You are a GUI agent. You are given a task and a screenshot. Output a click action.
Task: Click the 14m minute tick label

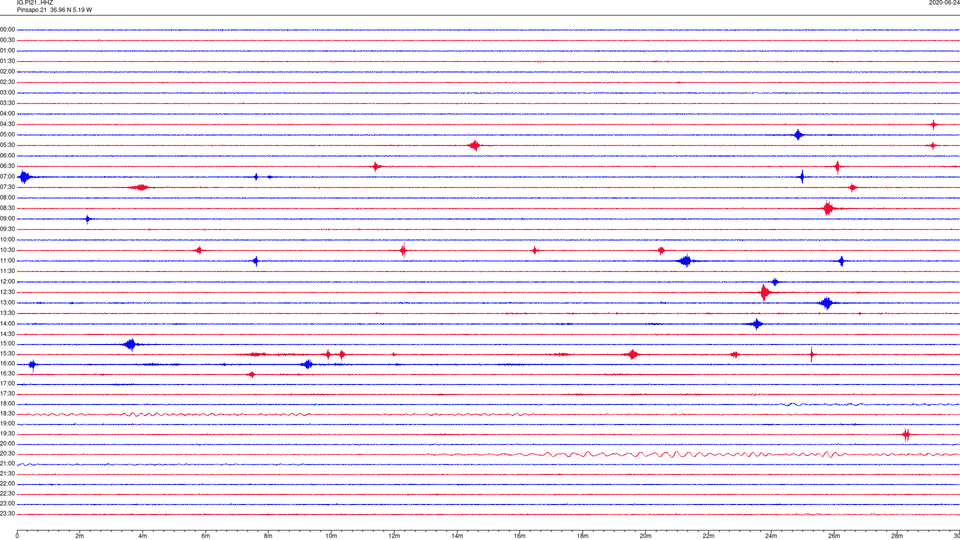pos(457,536)
